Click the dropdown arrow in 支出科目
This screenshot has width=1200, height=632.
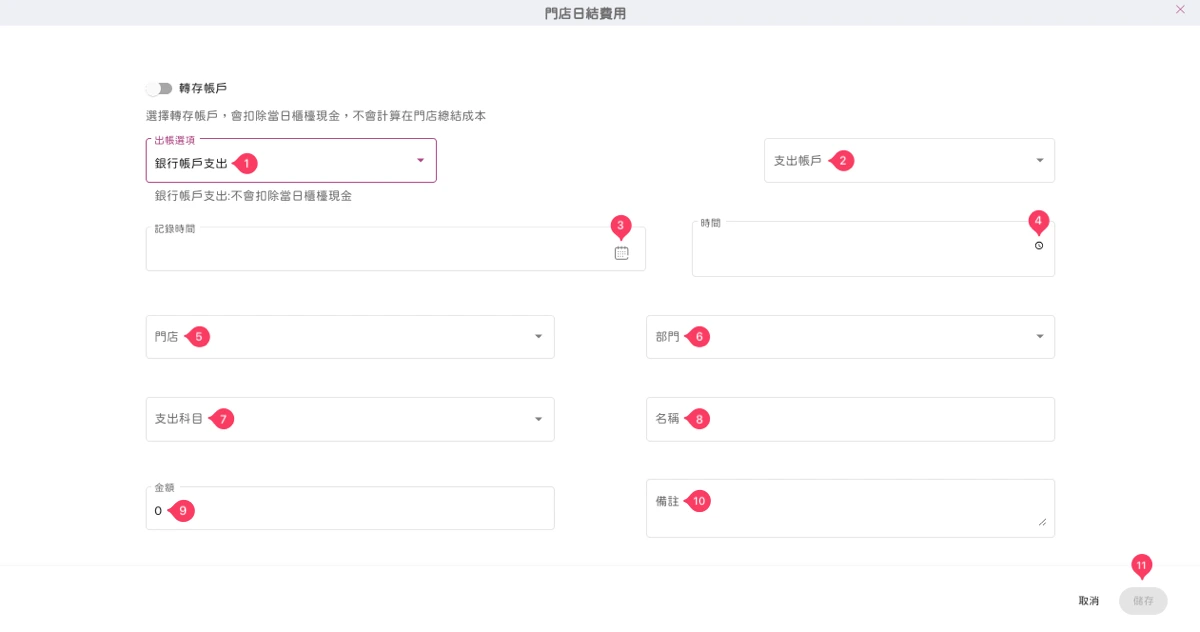[x=538, y=419]
